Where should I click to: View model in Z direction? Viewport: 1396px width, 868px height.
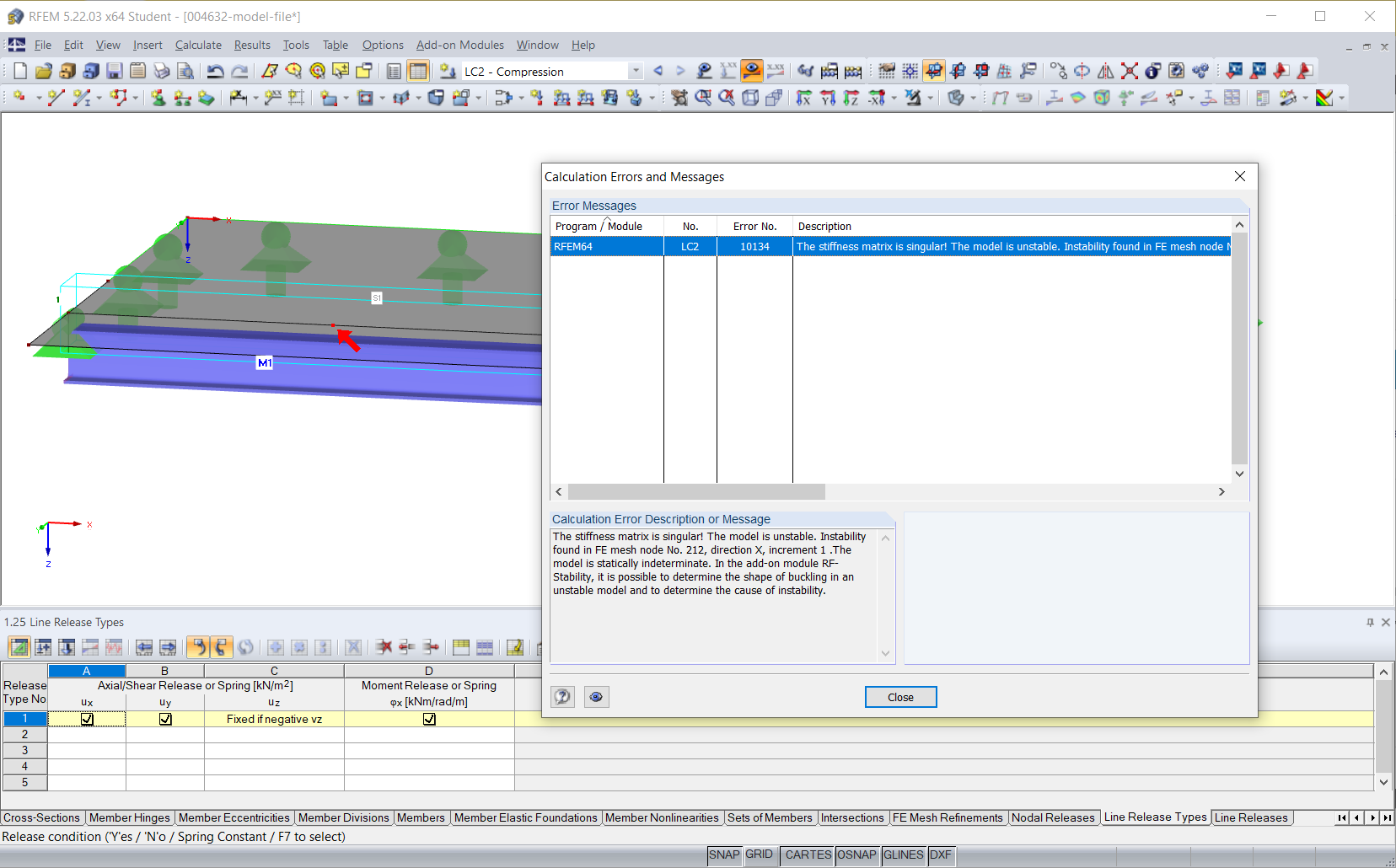[x=851, y=99]
